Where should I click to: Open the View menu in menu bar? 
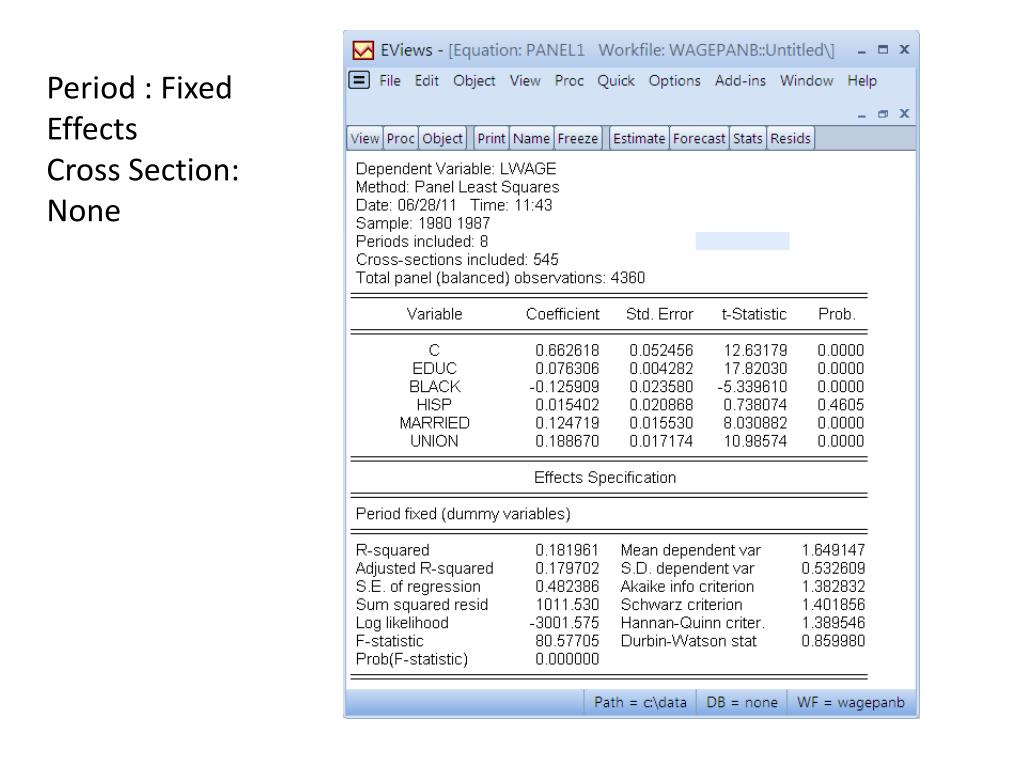[x=525, y=81]
